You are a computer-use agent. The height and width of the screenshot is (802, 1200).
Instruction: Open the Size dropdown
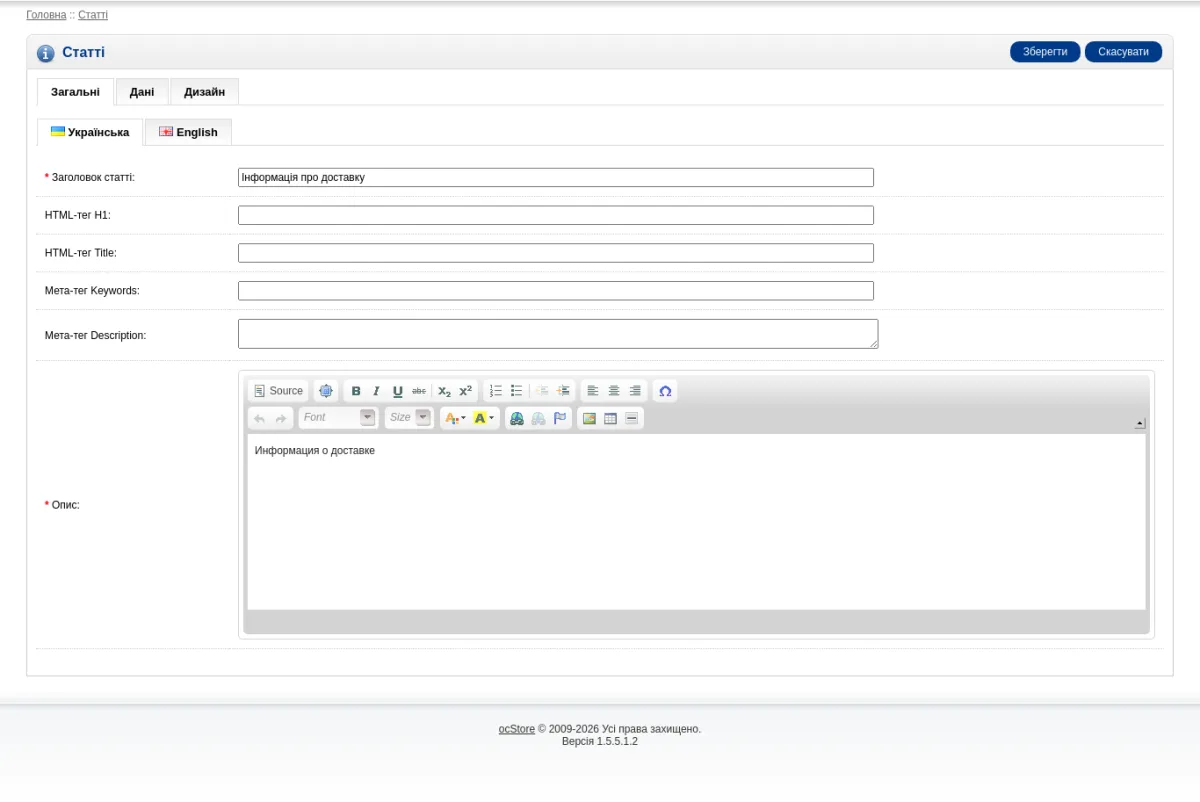pyautogui.click(x=409, y=418)
